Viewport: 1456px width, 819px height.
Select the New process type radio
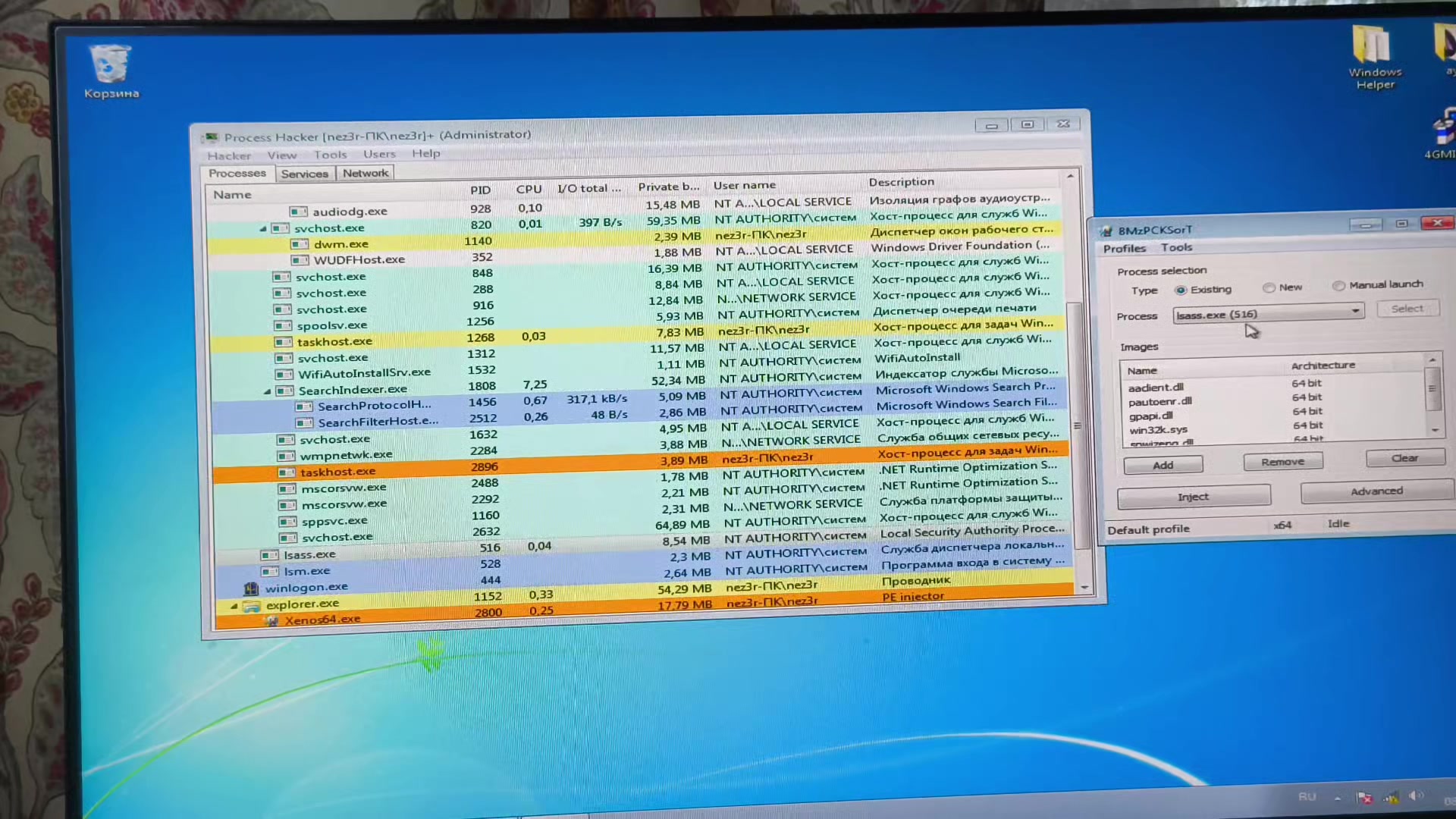click(x=1268, y=287)
